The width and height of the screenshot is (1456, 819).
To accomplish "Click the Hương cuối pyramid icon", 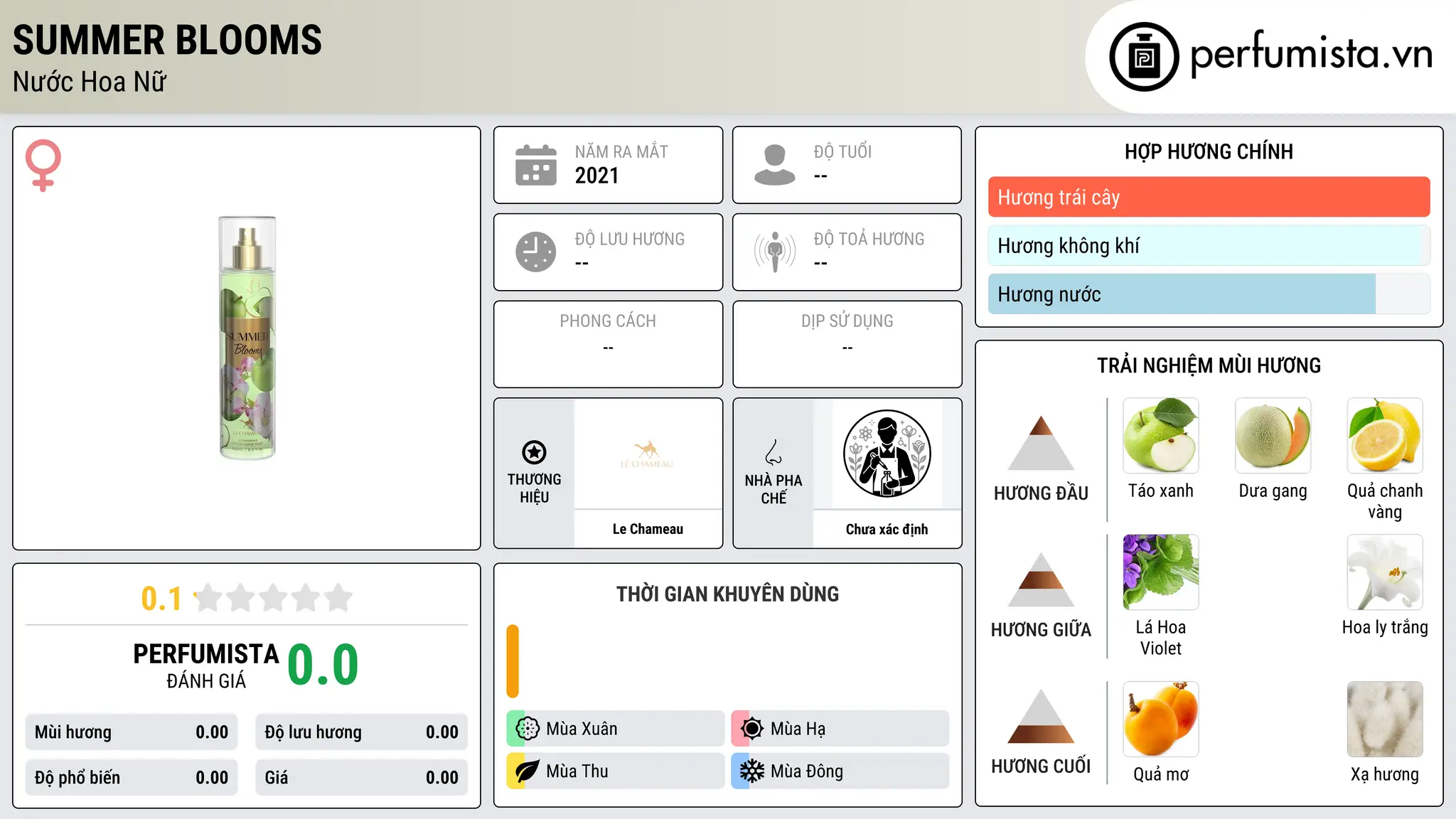I will point(1041,716).
